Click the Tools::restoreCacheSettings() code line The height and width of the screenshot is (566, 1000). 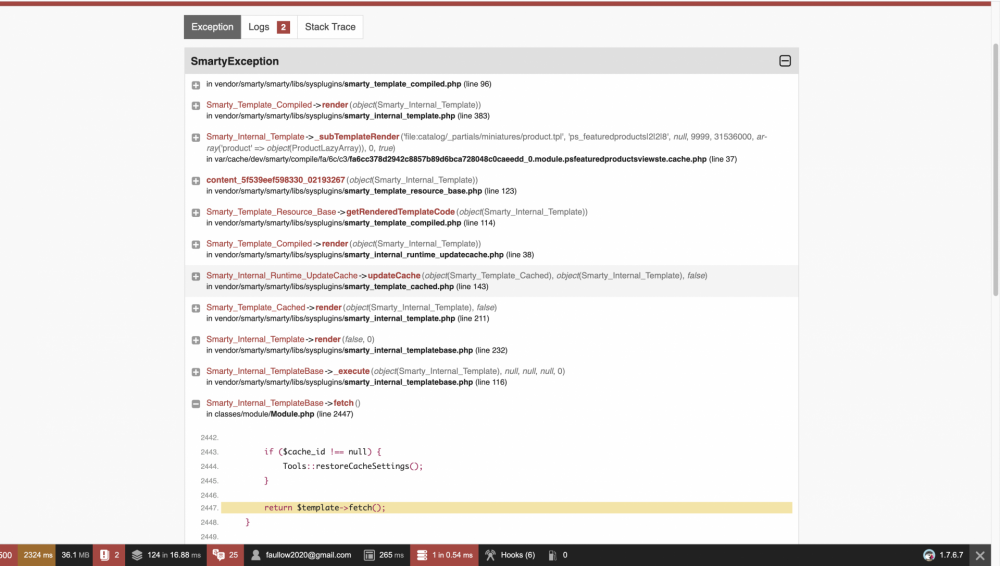(x=353, y=466)
